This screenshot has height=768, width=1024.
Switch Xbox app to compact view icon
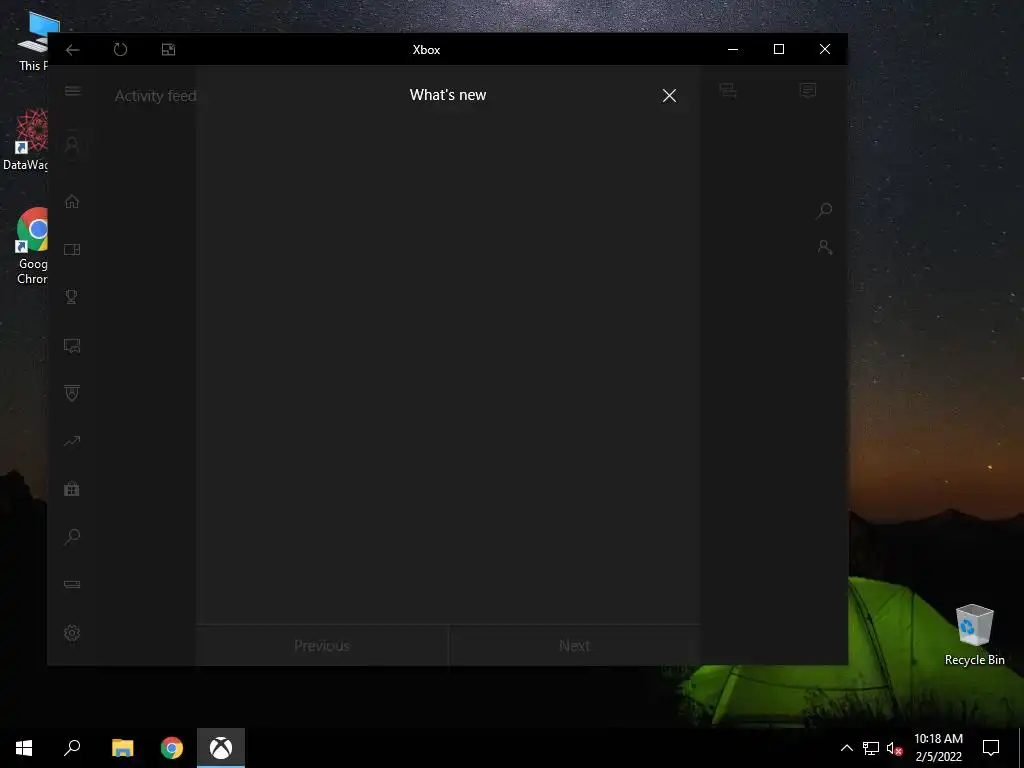168,50
